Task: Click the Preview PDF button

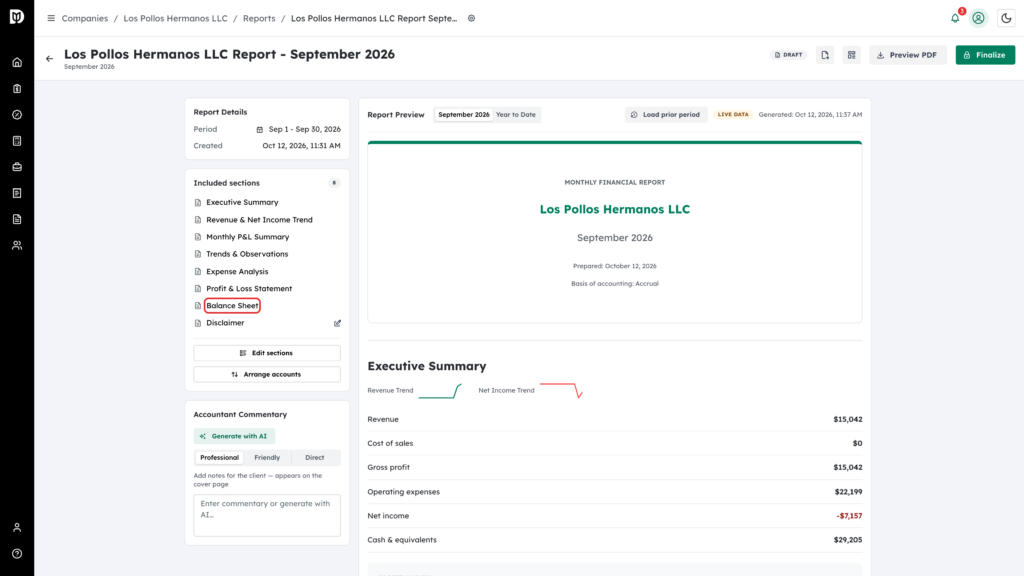Action: (908, 55)
